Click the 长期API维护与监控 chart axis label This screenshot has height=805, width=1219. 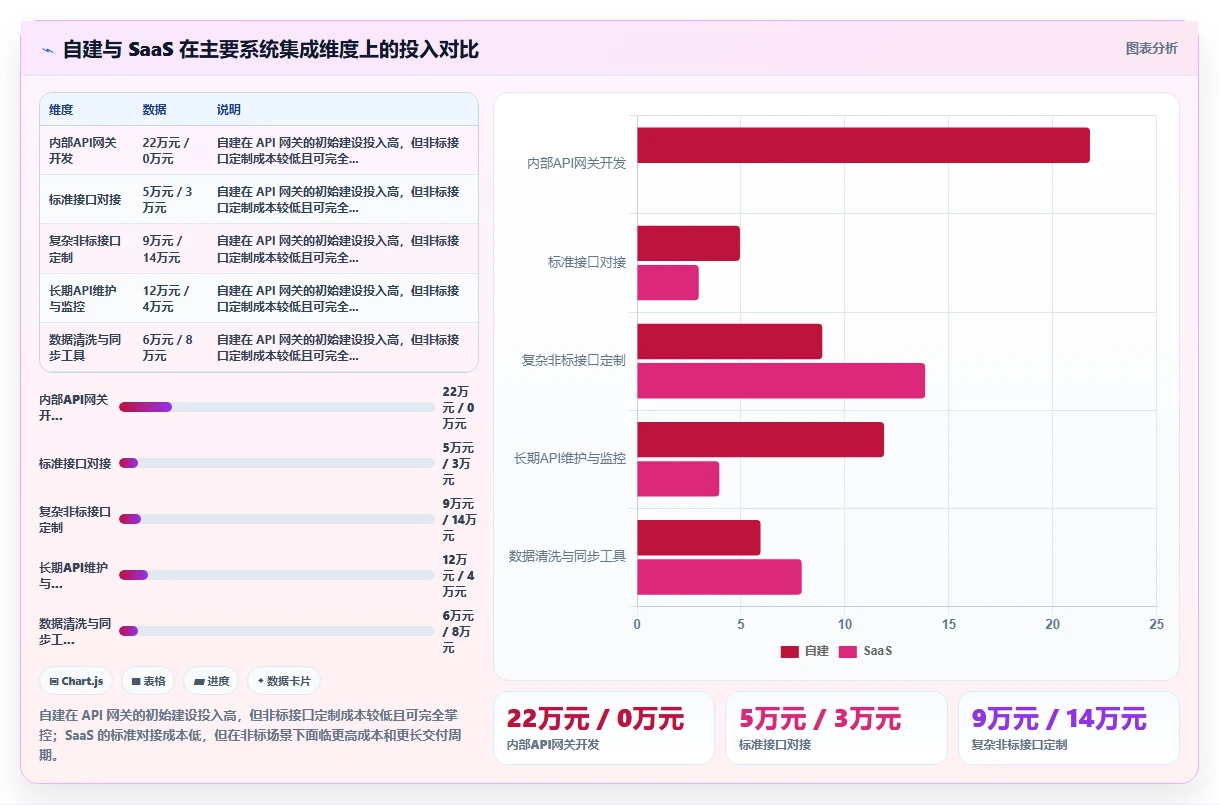pos(570,458)
